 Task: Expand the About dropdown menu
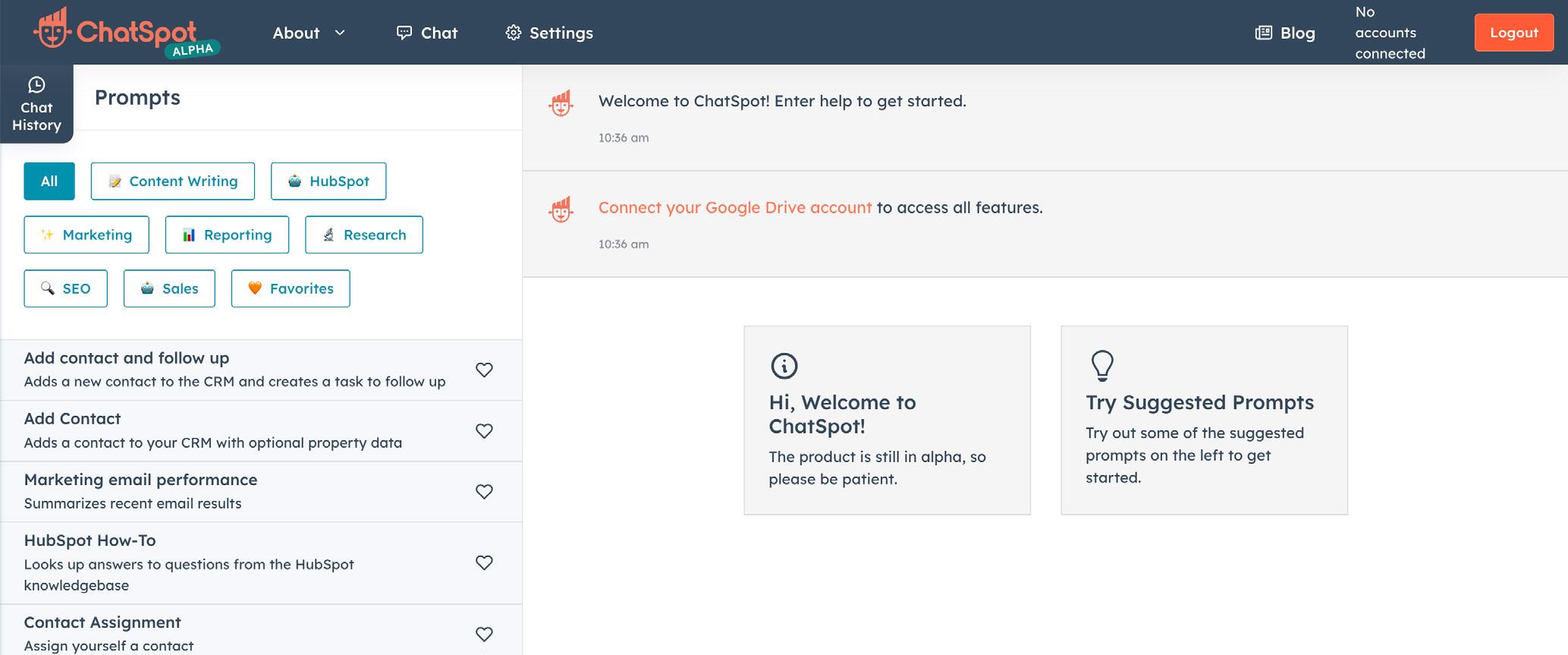click(x=309, y=33)
